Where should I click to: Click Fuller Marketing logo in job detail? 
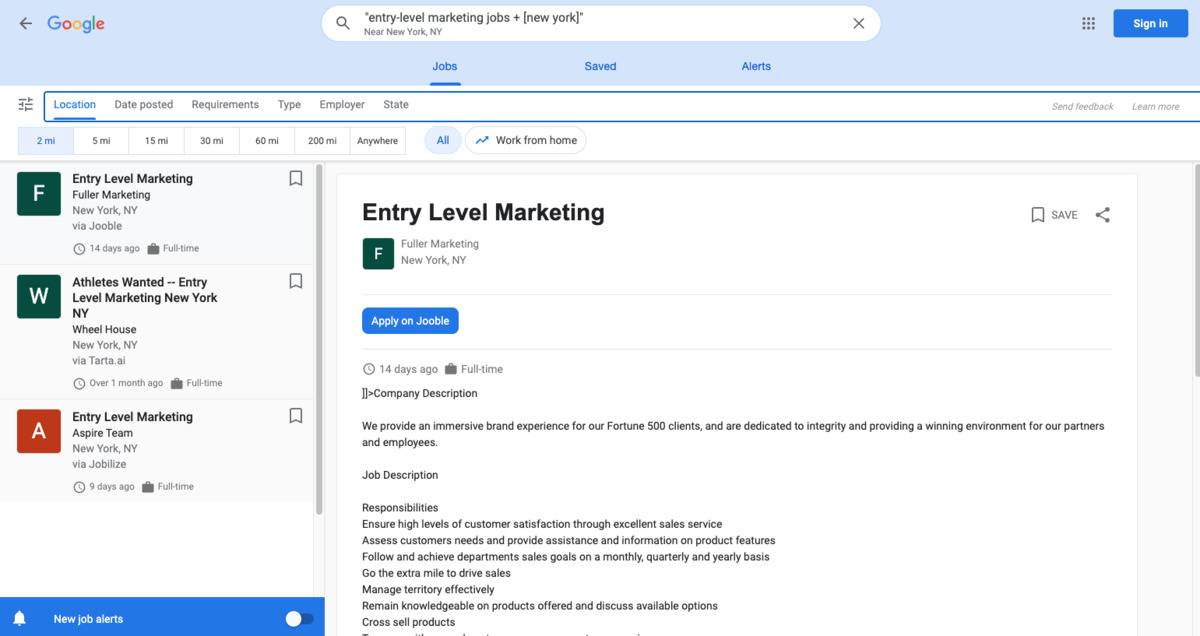point(378,254)
